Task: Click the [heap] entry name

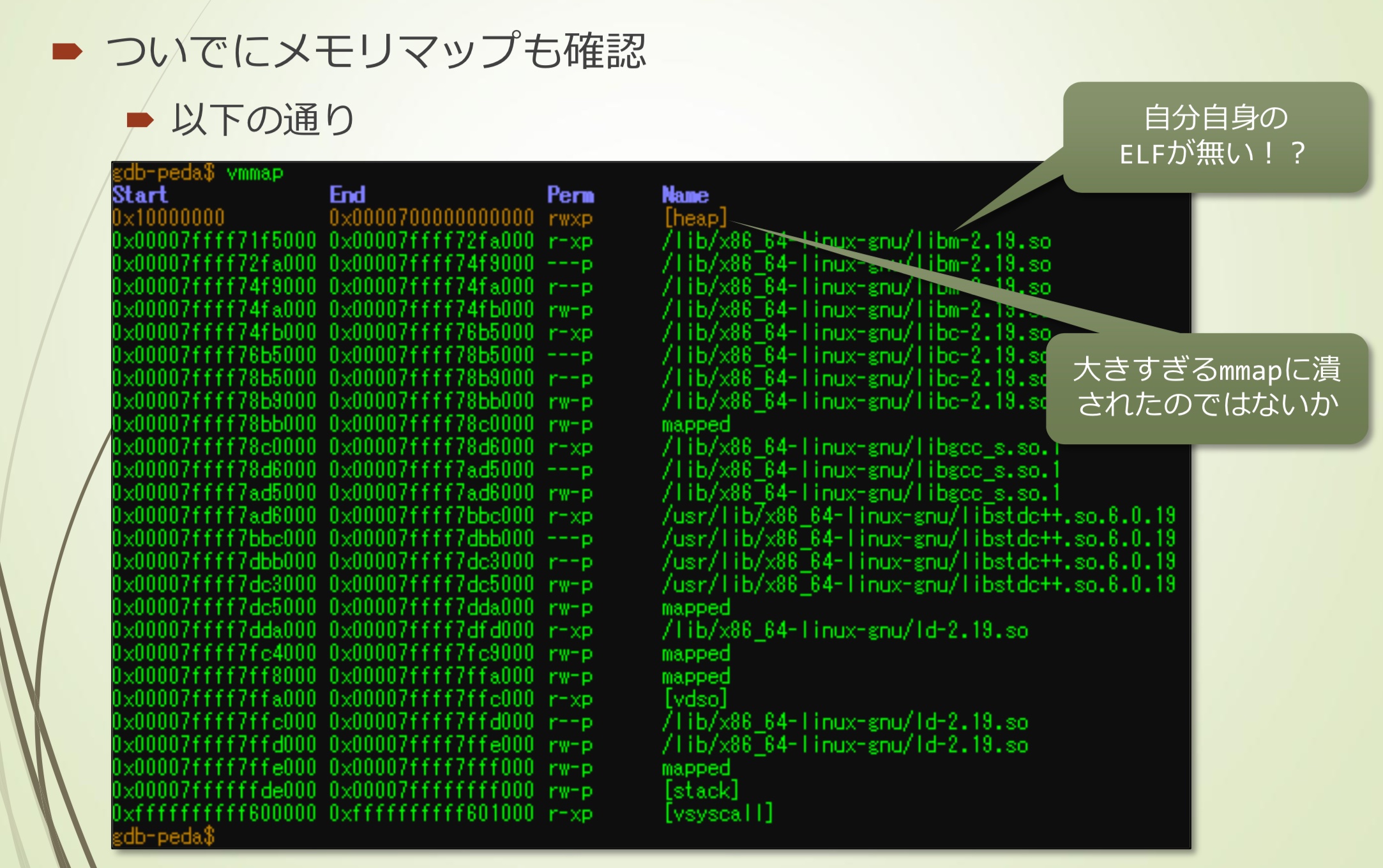Action: 695,218
